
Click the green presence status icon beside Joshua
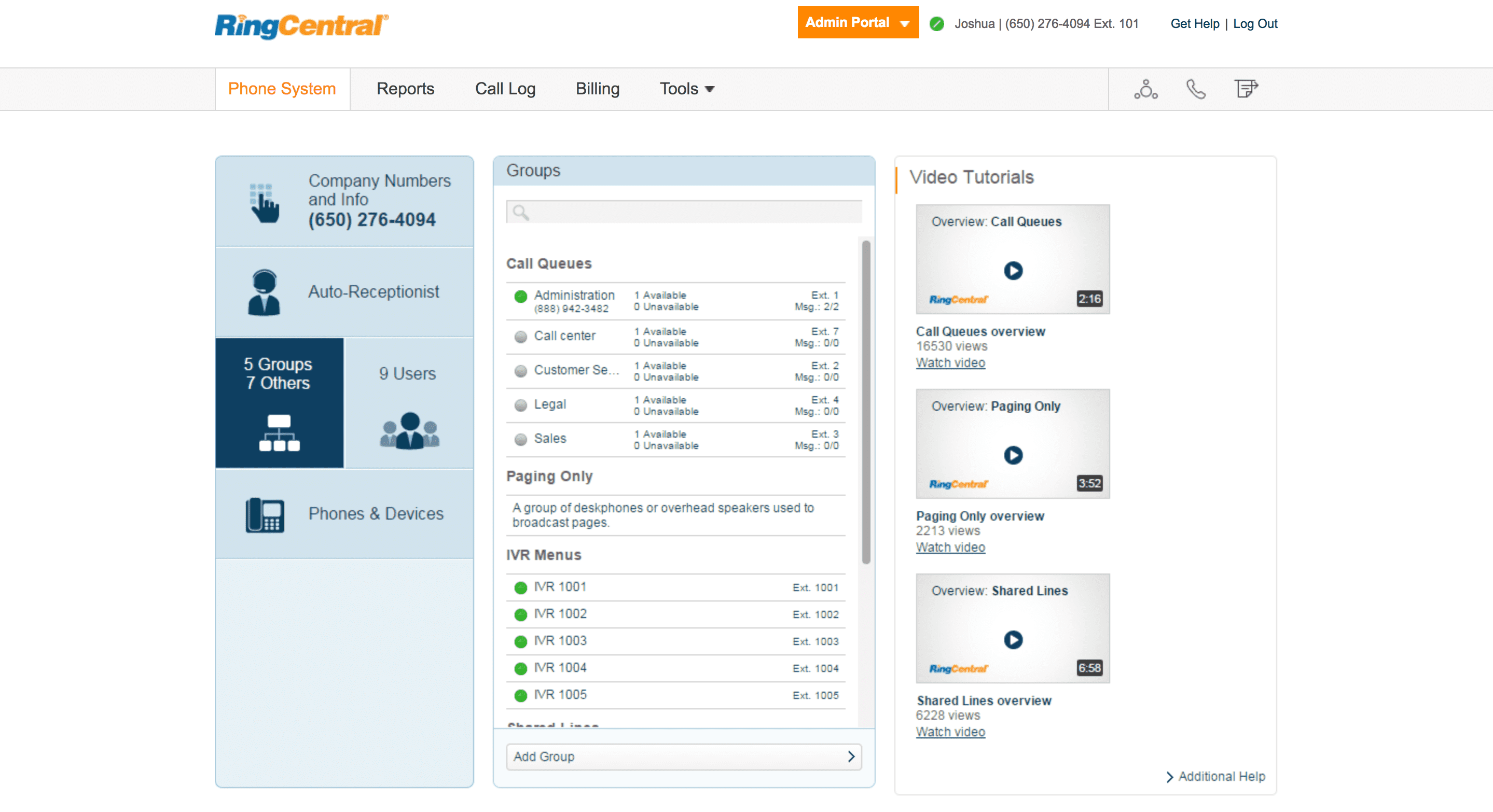(x=936, y=24)
